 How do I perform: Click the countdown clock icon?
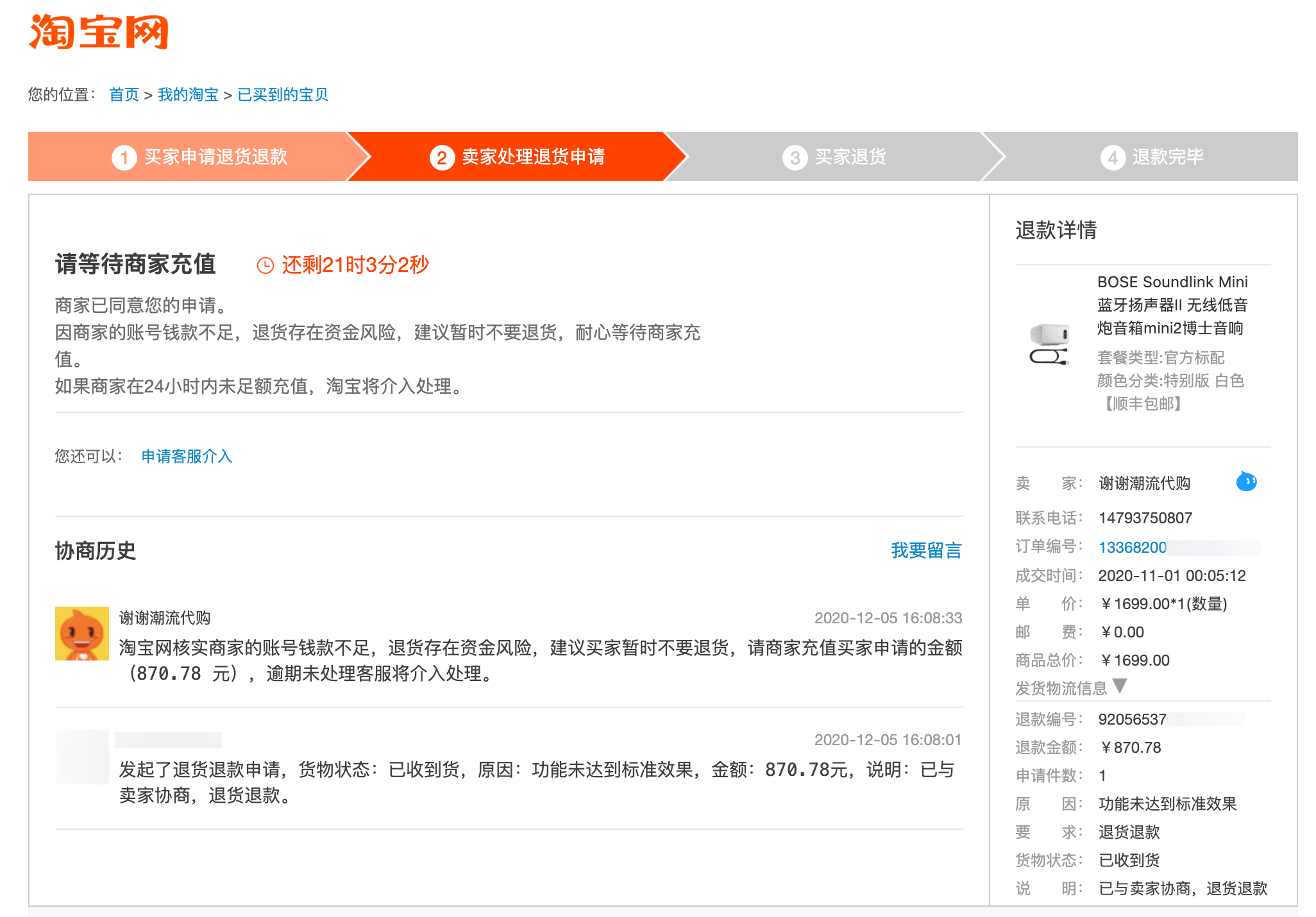tap(265, 265)
